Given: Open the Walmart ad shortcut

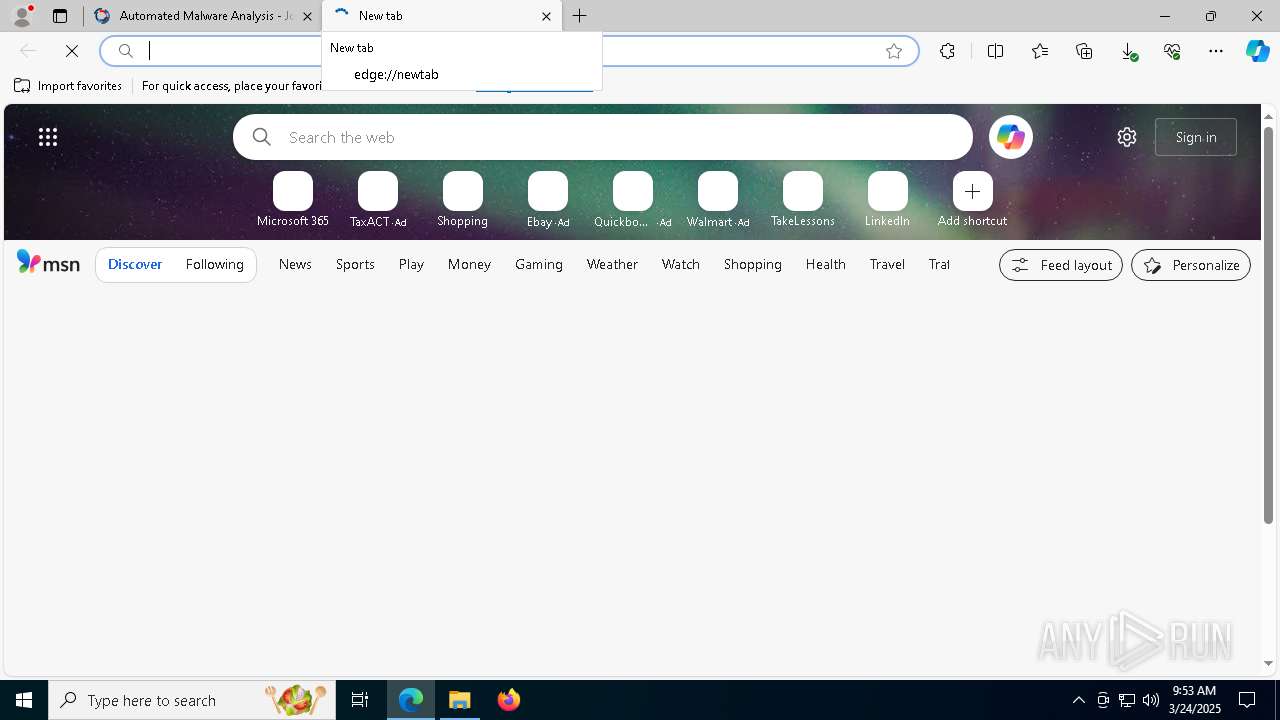Looking at the screenshot, I should (x=718, y=200).
